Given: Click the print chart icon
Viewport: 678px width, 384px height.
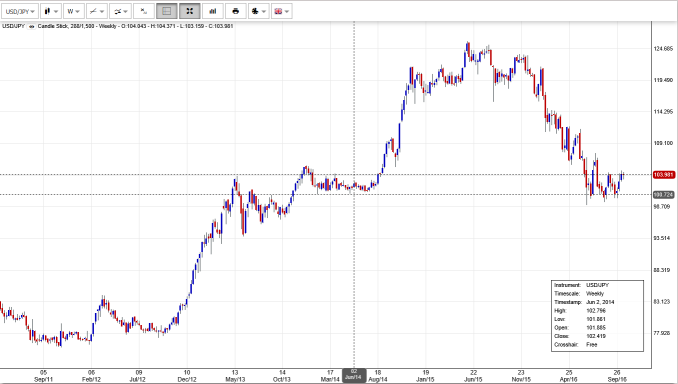Looking at the screenshot, I should [x=236, y=11].
